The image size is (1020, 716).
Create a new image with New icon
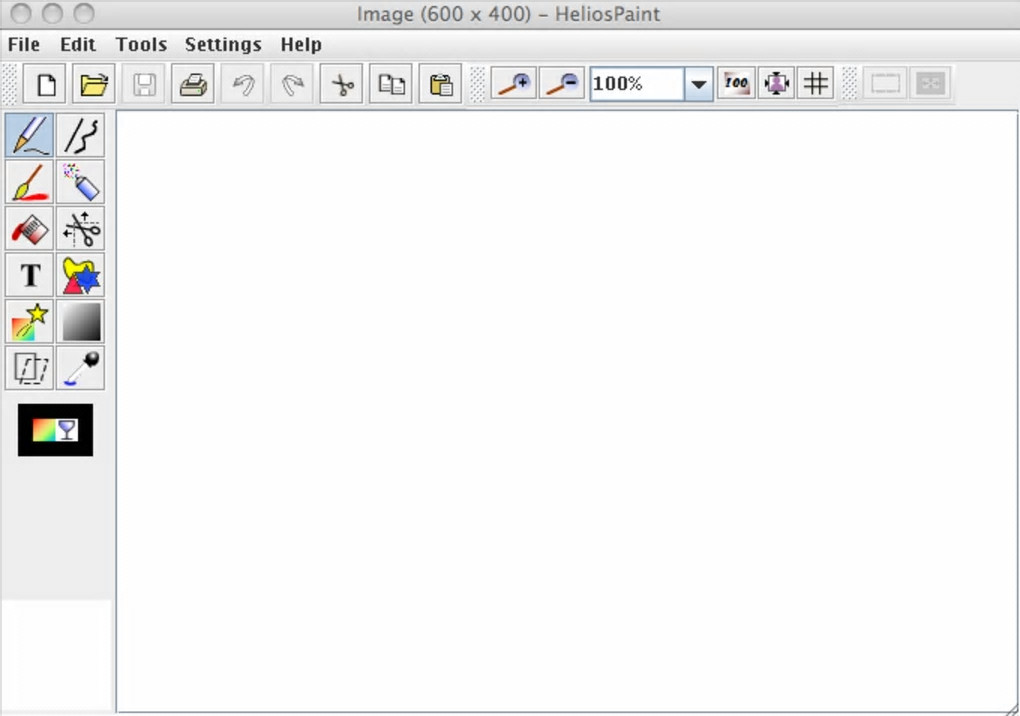pyautogui.click(x=45, y=84)
